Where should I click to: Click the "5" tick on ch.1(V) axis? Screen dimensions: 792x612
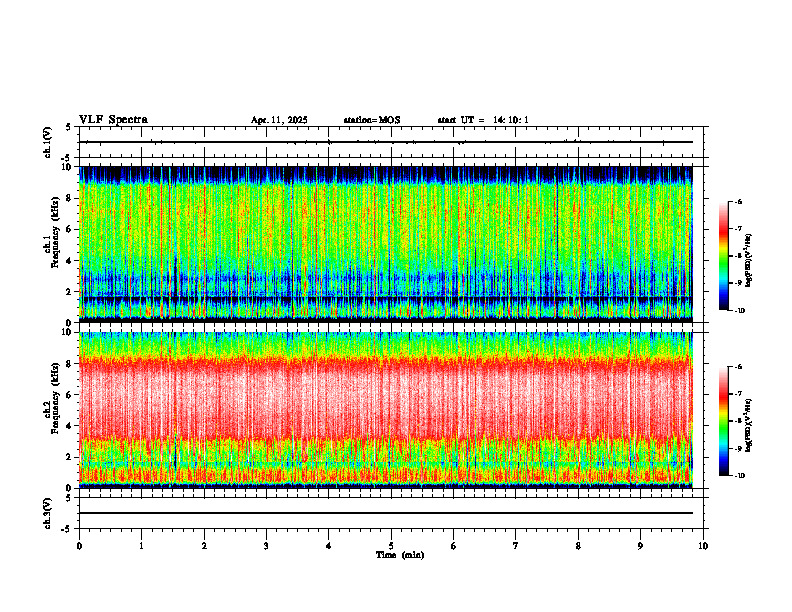point(68,127)
